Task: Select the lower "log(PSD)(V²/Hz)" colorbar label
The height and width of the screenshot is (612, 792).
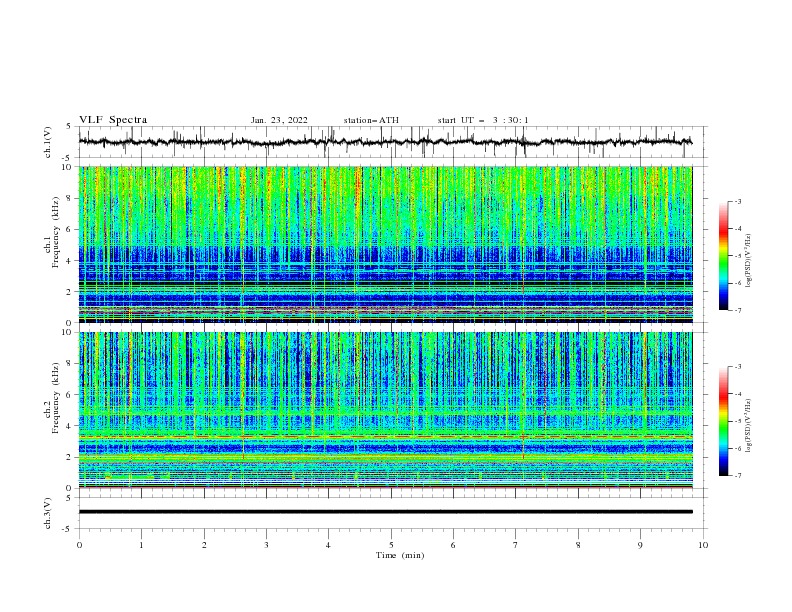Action: pyautogui.click(x=748, y=425)
